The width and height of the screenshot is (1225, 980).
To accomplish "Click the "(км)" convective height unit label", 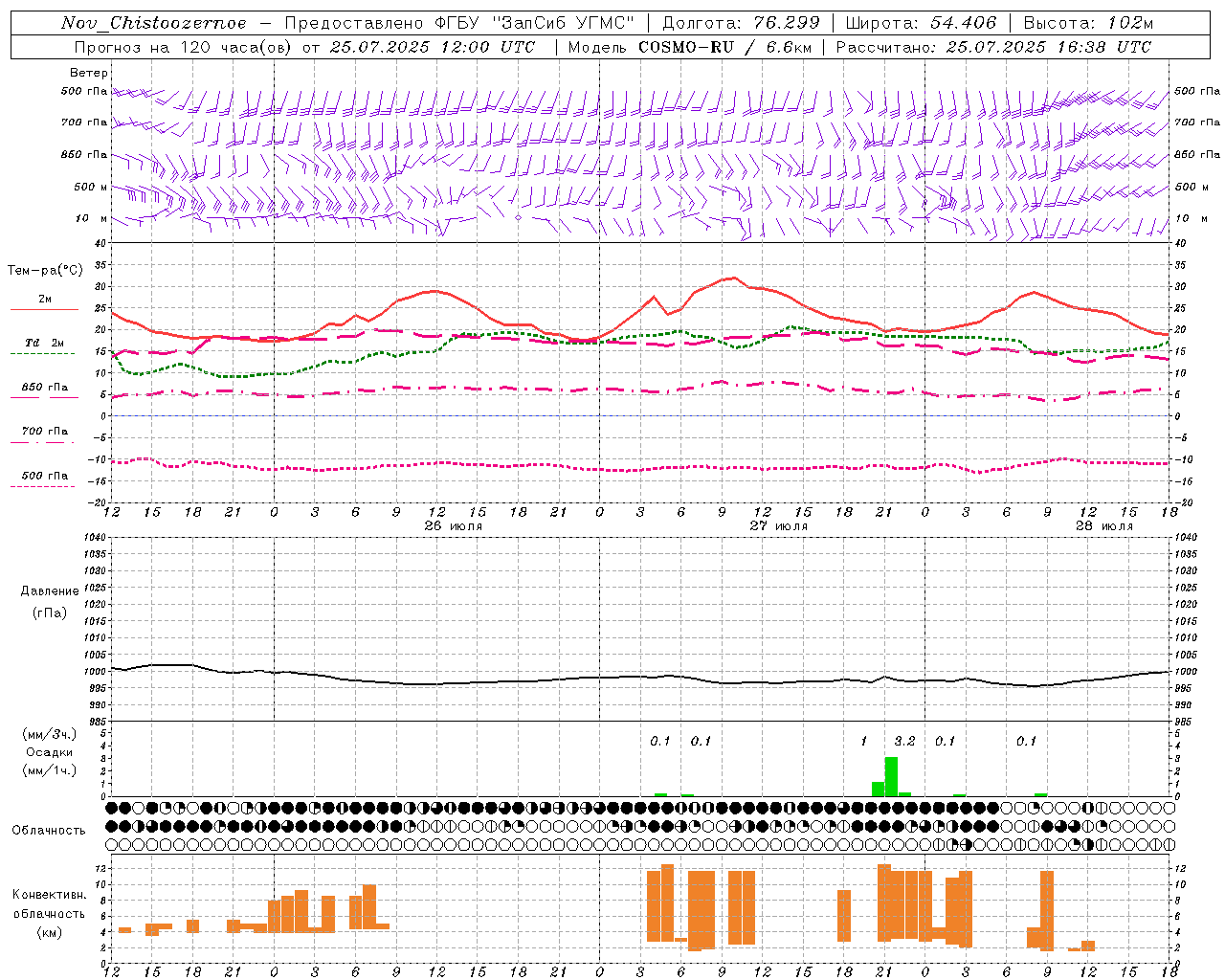I will coord(50,931).
